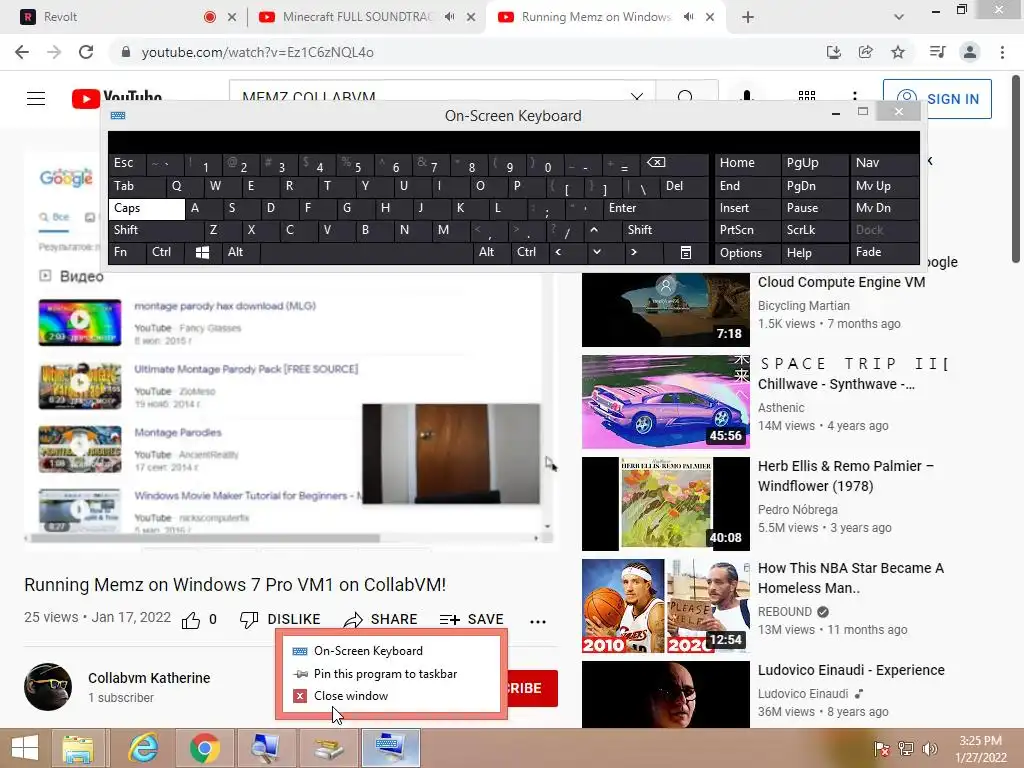Click the SIGN IN button
Viewport: 1024px width, 768px height.
937,99
